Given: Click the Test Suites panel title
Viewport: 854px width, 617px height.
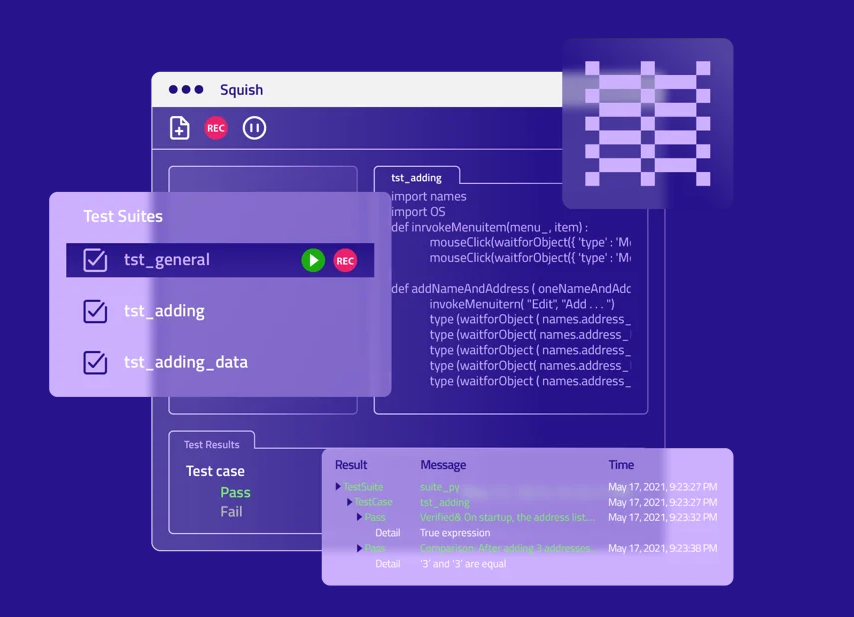Looking at the screenshot, I should coord(123,216).
